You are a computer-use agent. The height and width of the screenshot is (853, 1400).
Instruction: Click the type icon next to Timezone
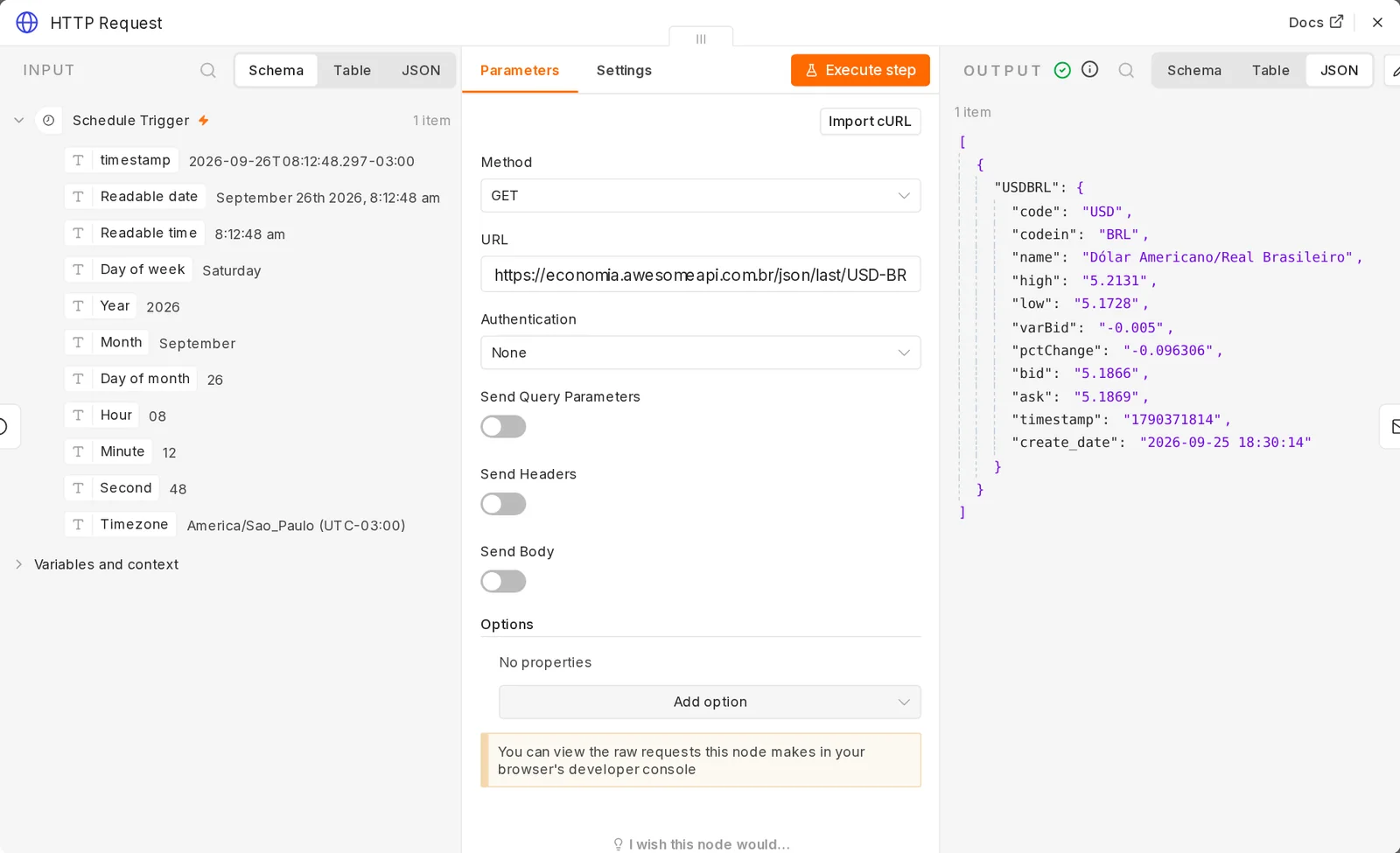click(78, 524)
